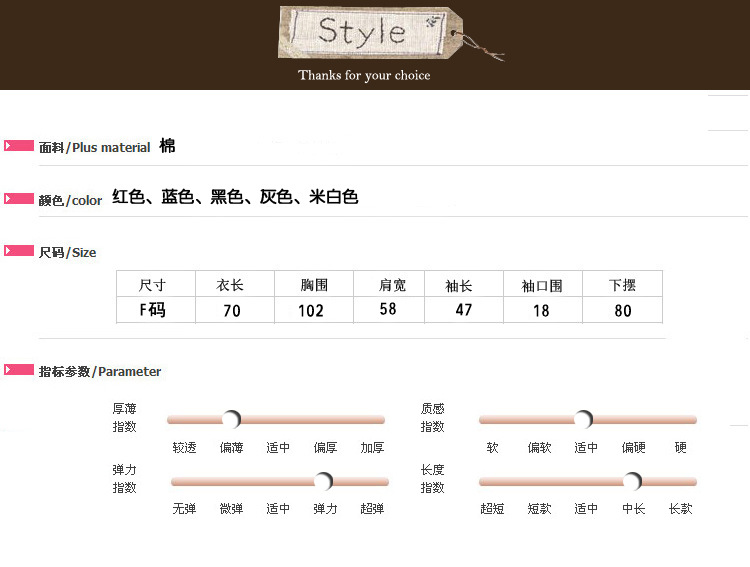
Task: Click the pink arrow beside 面料/Plus material
Action: tap(19, 146)
